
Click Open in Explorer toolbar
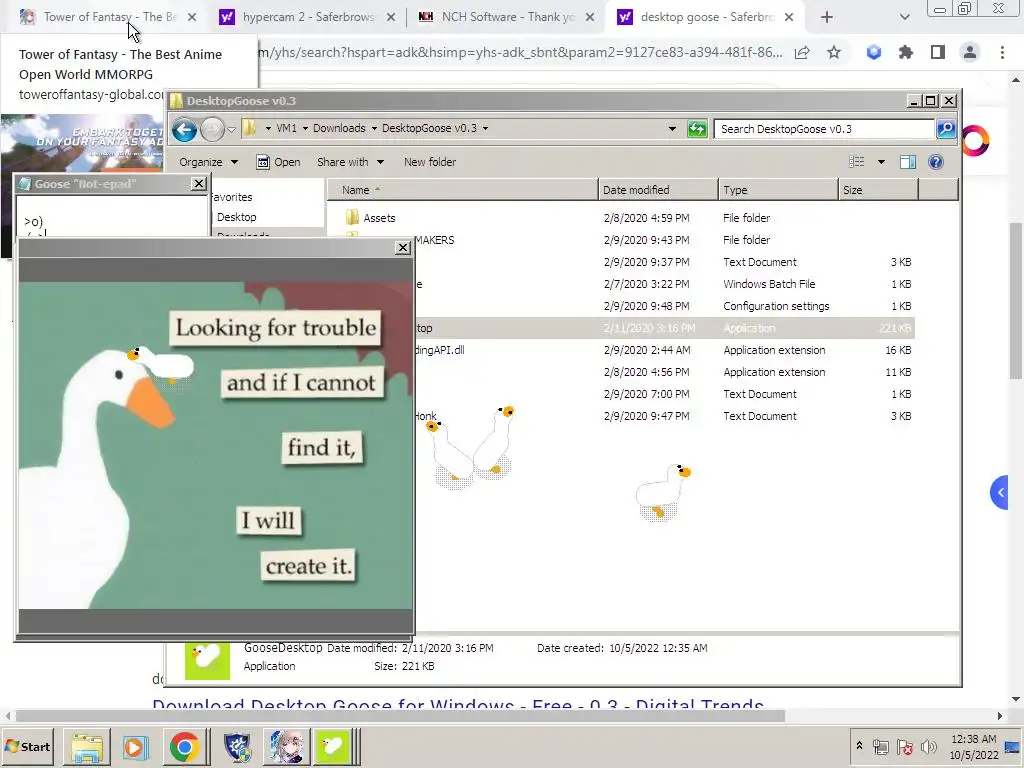pos(278,162)
